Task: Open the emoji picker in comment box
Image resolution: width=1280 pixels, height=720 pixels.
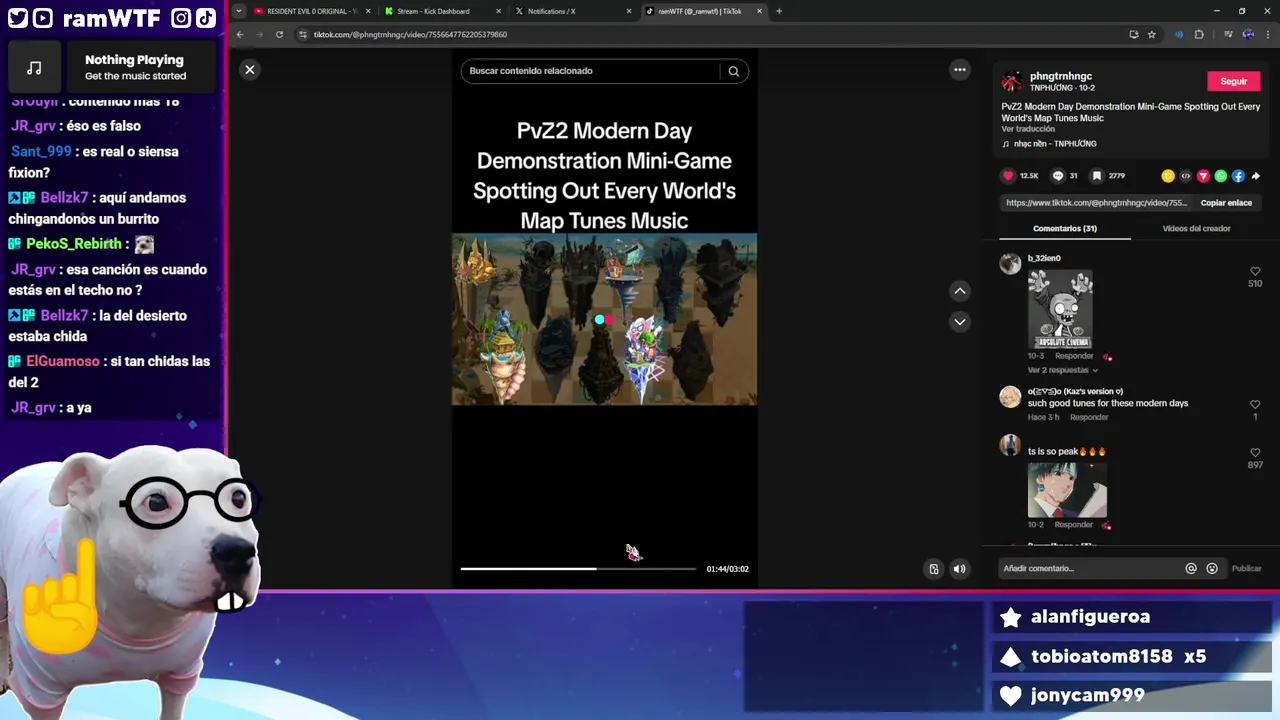Action: (1212, 568)
